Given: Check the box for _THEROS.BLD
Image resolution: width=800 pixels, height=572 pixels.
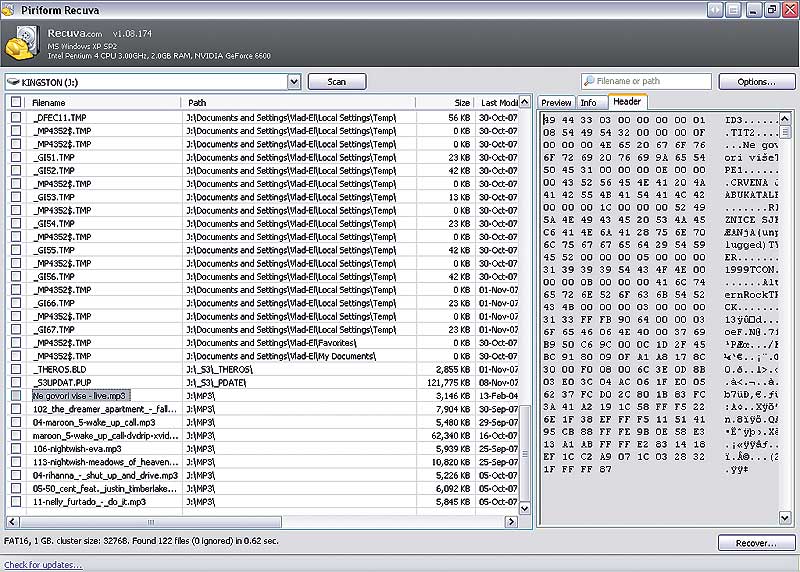Looking at the screenshot, I should [x=16, y=369].
